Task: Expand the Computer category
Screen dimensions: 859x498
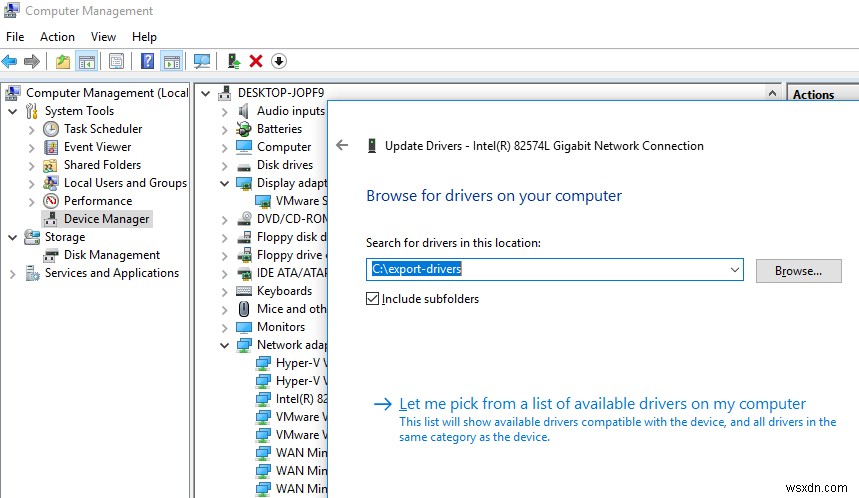Action: (x=224, y=148)
